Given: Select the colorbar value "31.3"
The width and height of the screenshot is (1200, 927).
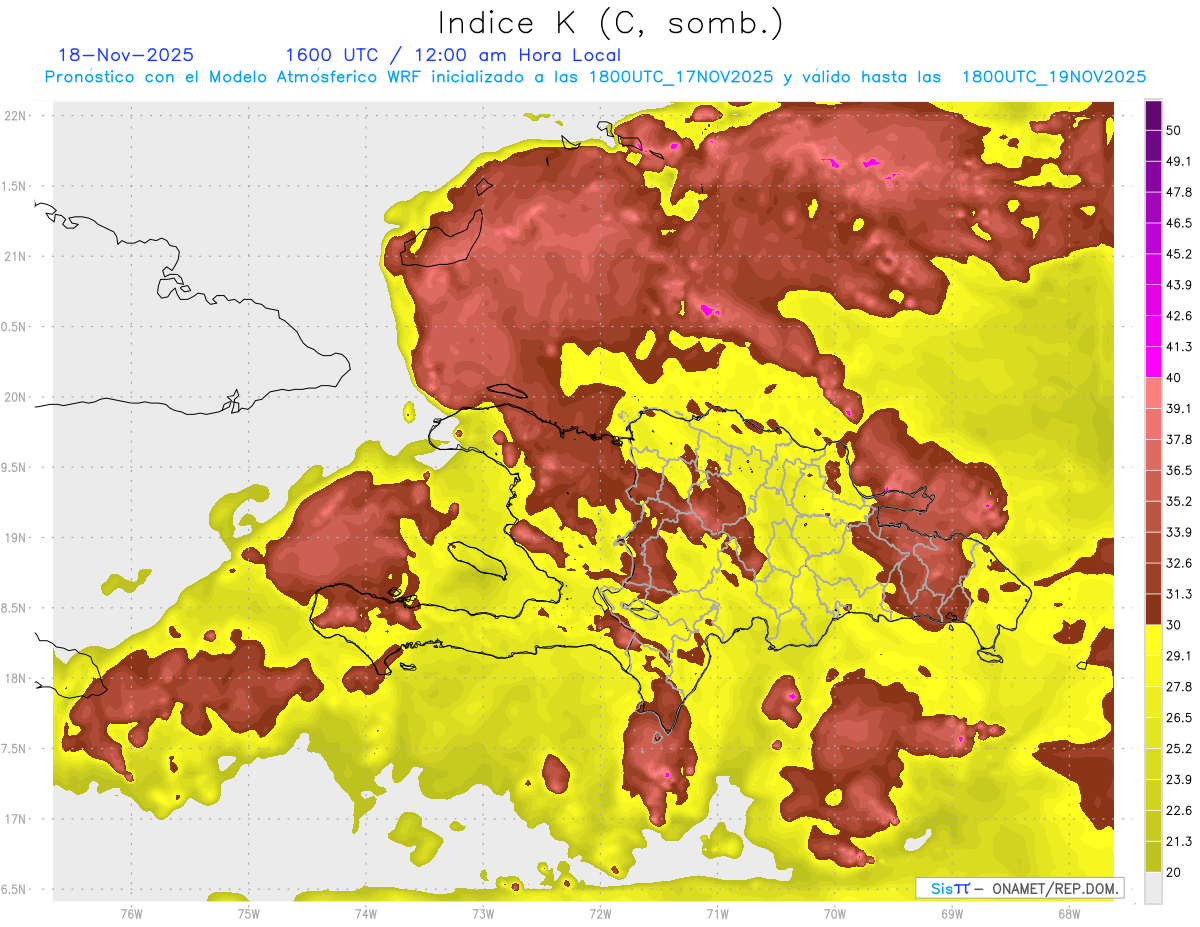Looking at the screenshot, I should click(x=1179, y=594).
